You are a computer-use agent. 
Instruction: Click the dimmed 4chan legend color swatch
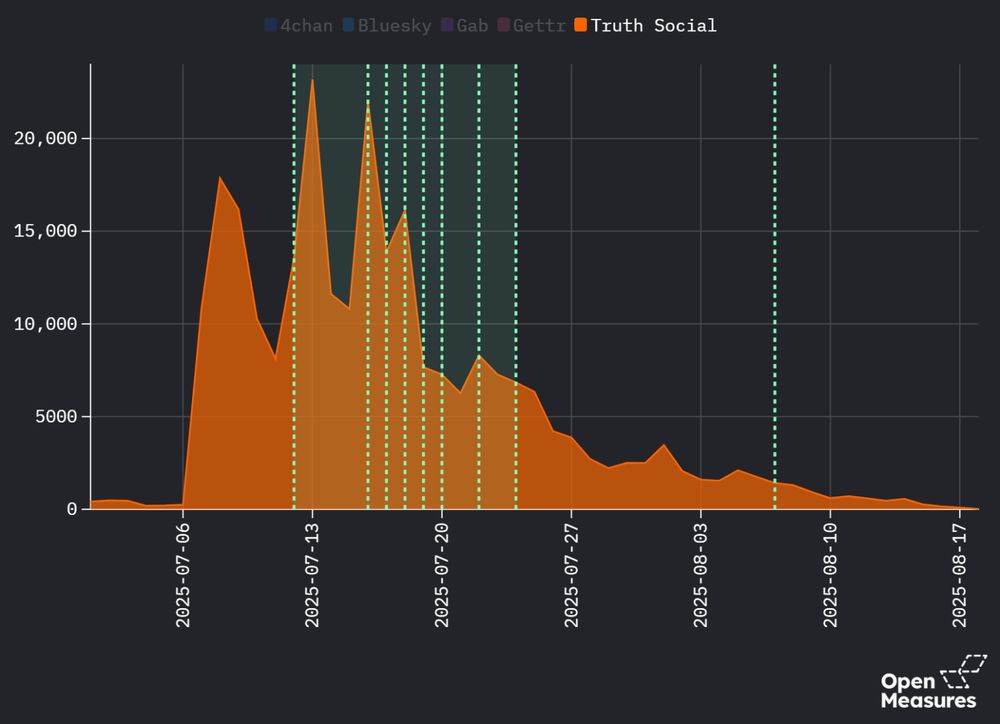click(270, 25)
